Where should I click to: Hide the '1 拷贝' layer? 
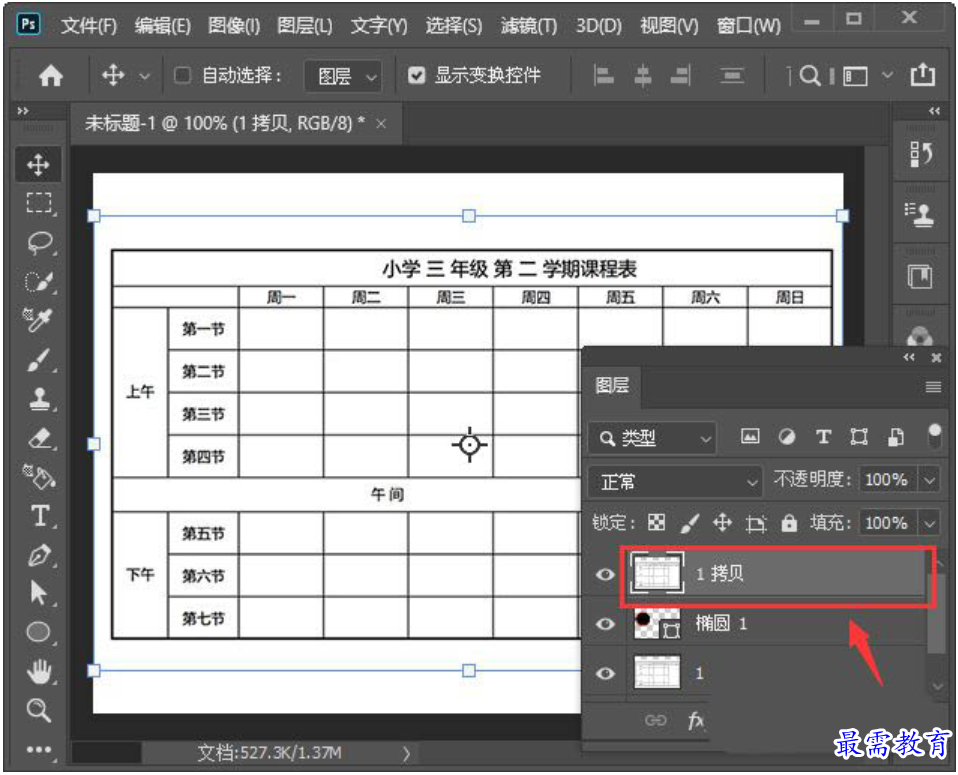(x=605, y=574)
